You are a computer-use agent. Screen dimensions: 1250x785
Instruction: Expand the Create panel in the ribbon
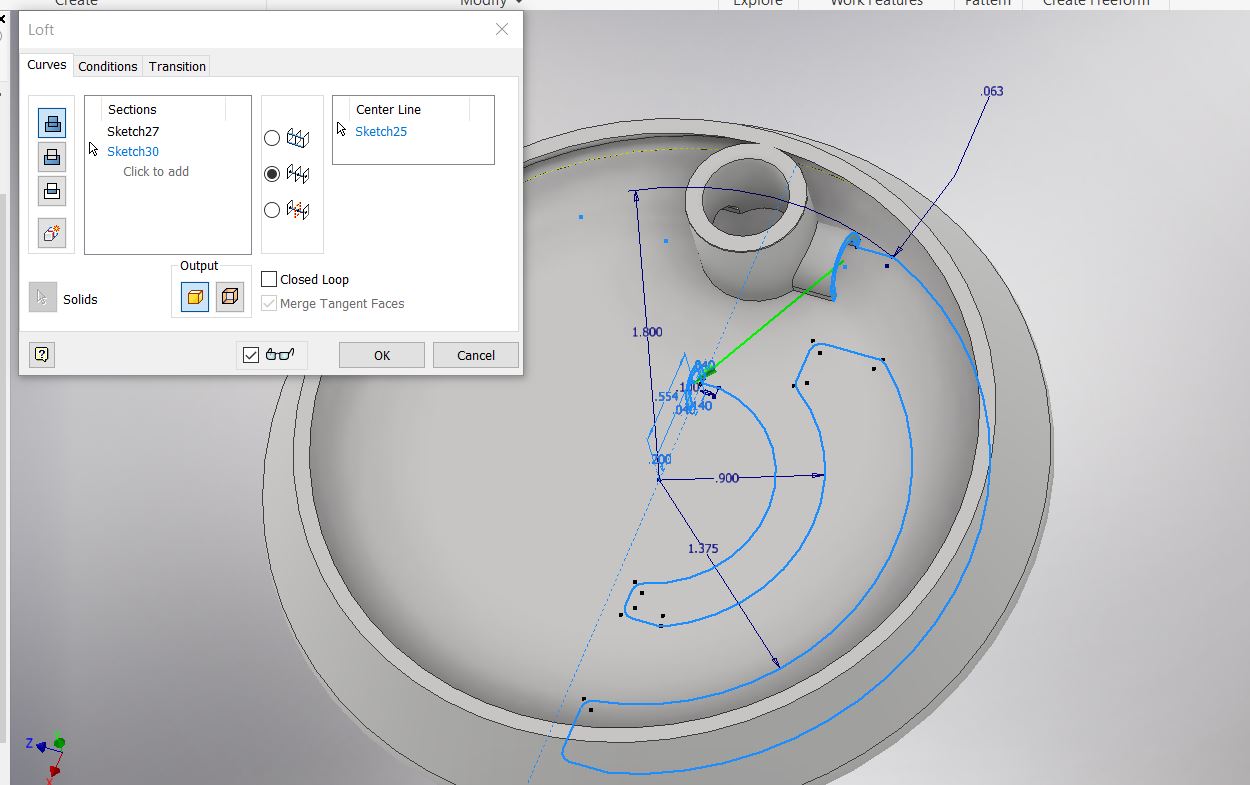(x=75, y=4)
